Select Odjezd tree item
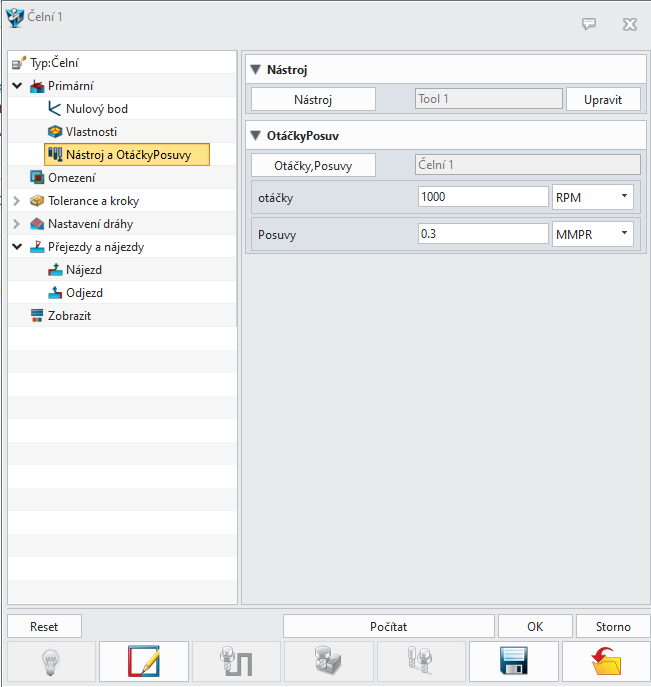Image resolution: width=651 pixels, height=687 pixels. pos(85,293)
